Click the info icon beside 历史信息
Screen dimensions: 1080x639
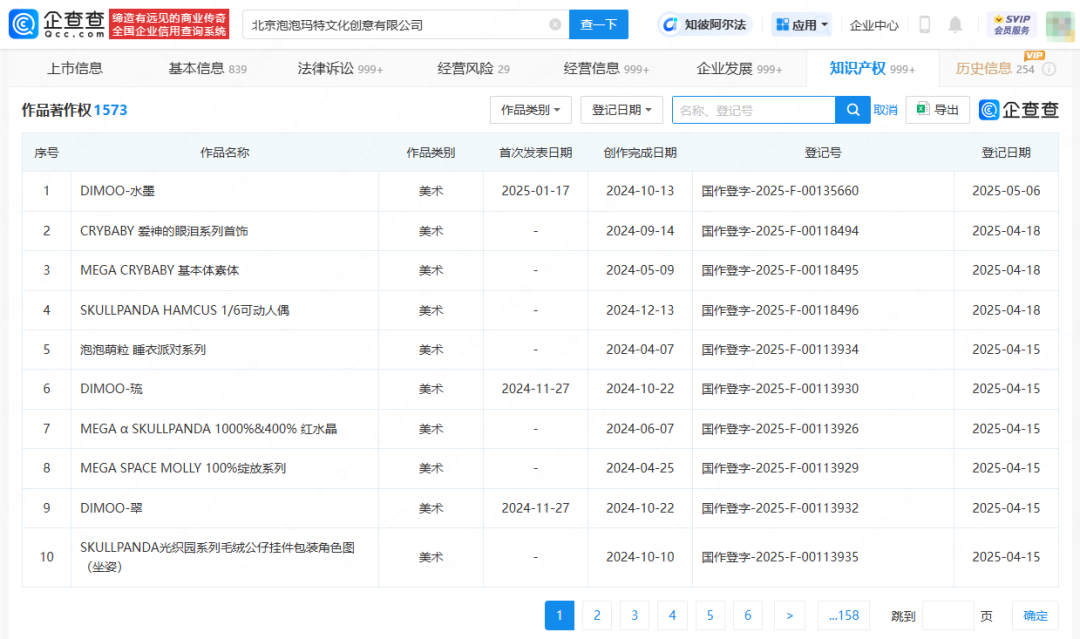coord(1049,69)
